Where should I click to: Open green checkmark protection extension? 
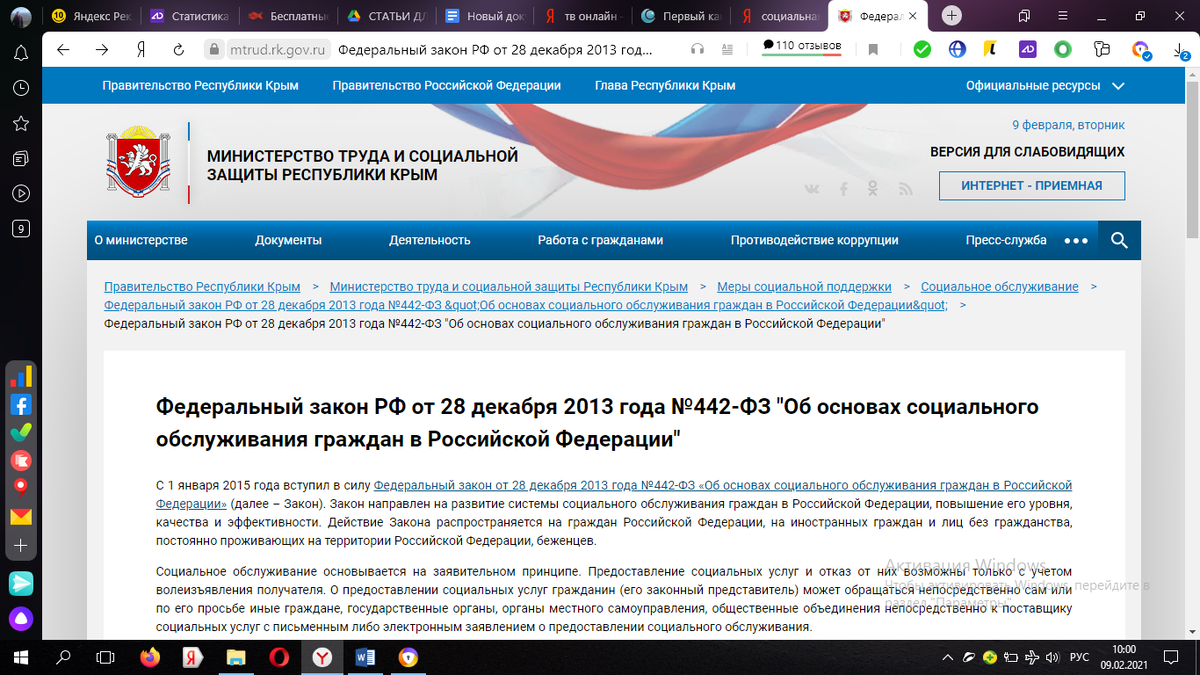click(x=922, y=49)
